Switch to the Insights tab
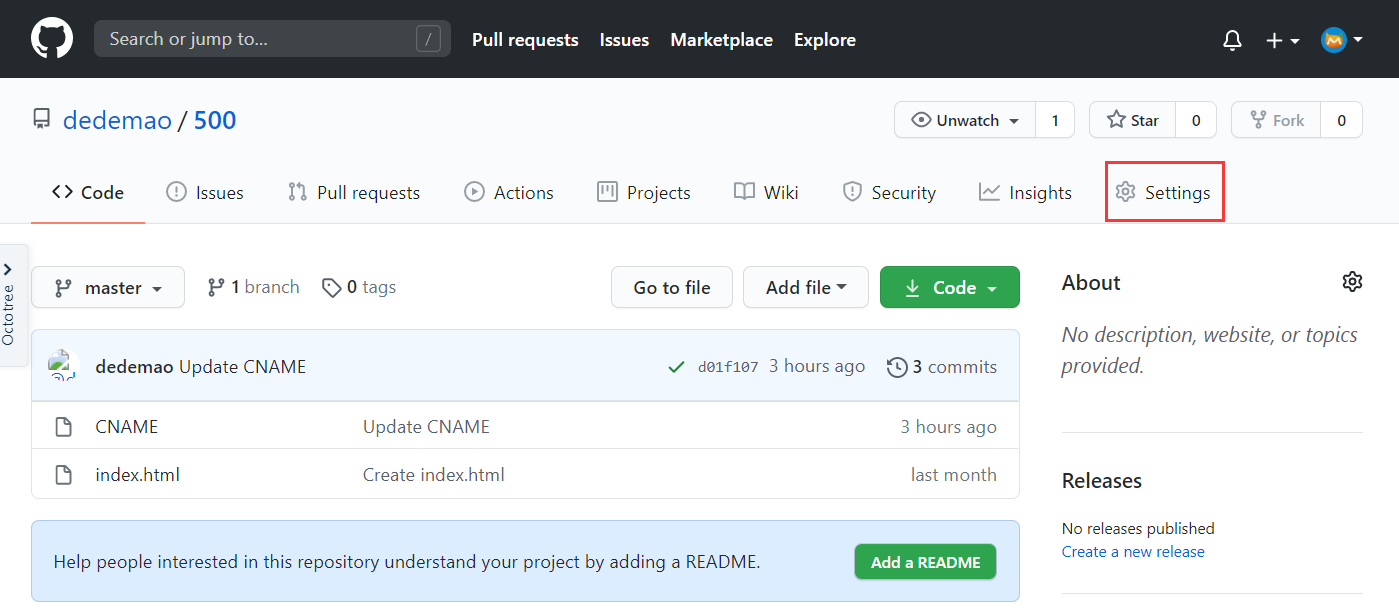The width and height of the screenshot is (1399, 613). [1026, 193]
